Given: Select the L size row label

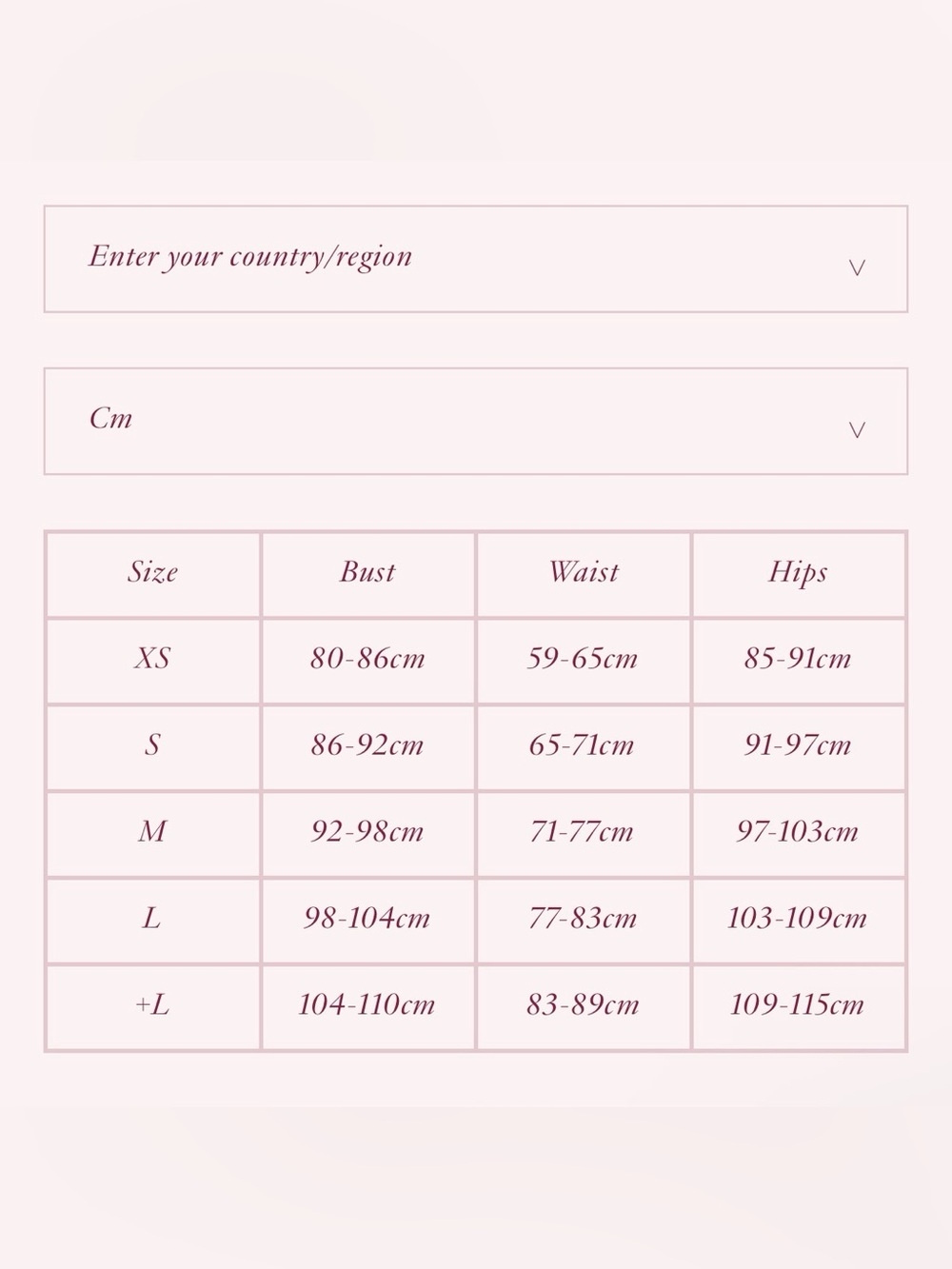Looking at the screenshot, I should (x=152, y=918).
